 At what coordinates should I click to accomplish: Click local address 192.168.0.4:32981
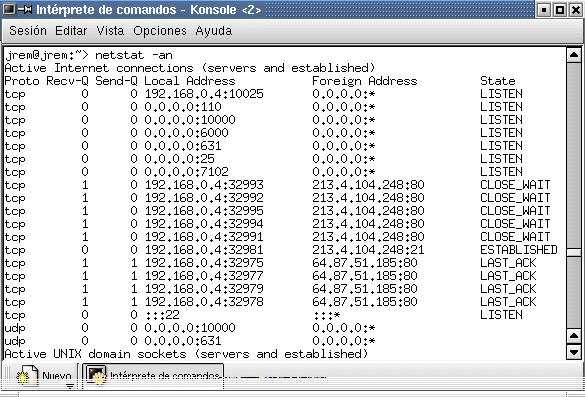[x=204, y=250]
